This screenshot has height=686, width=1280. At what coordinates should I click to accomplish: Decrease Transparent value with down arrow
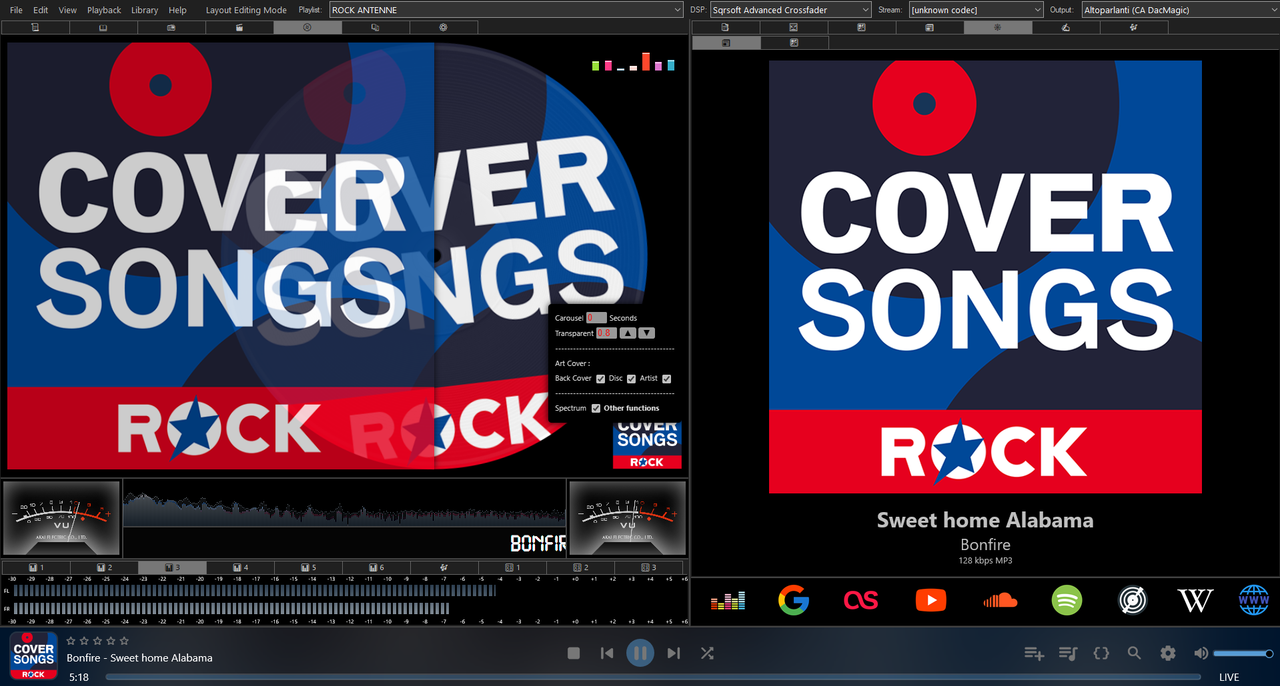pyautogui.click(x=647, y=333)
